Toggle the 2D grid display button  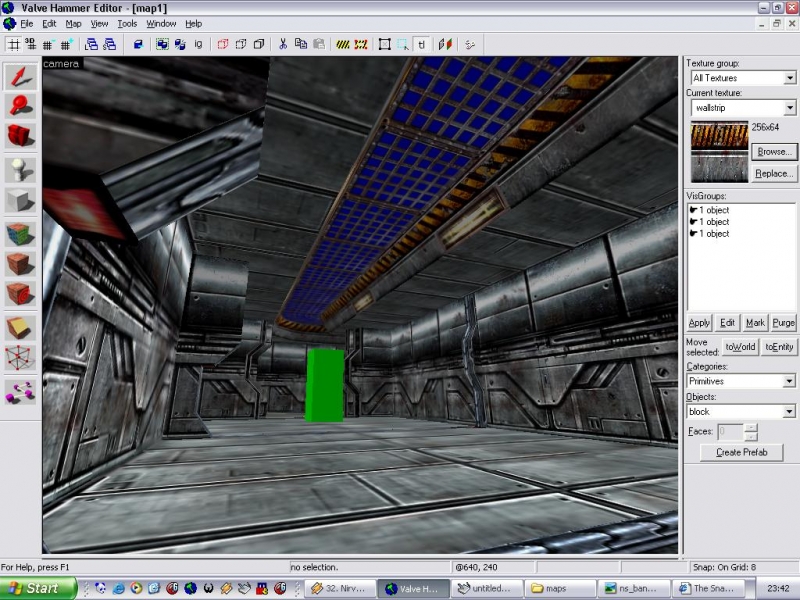coord(13,44)
